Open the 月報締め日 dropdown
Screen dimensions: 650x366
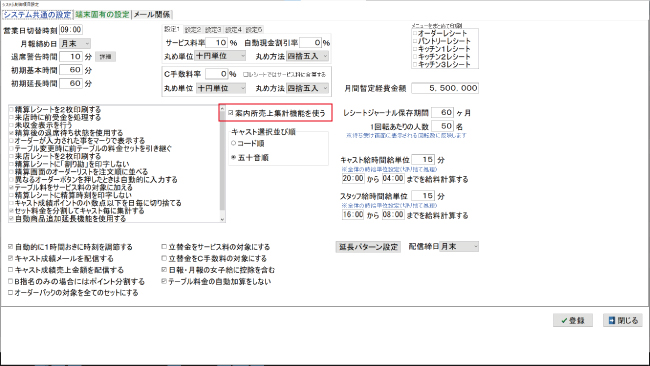[x=75, y=44]
